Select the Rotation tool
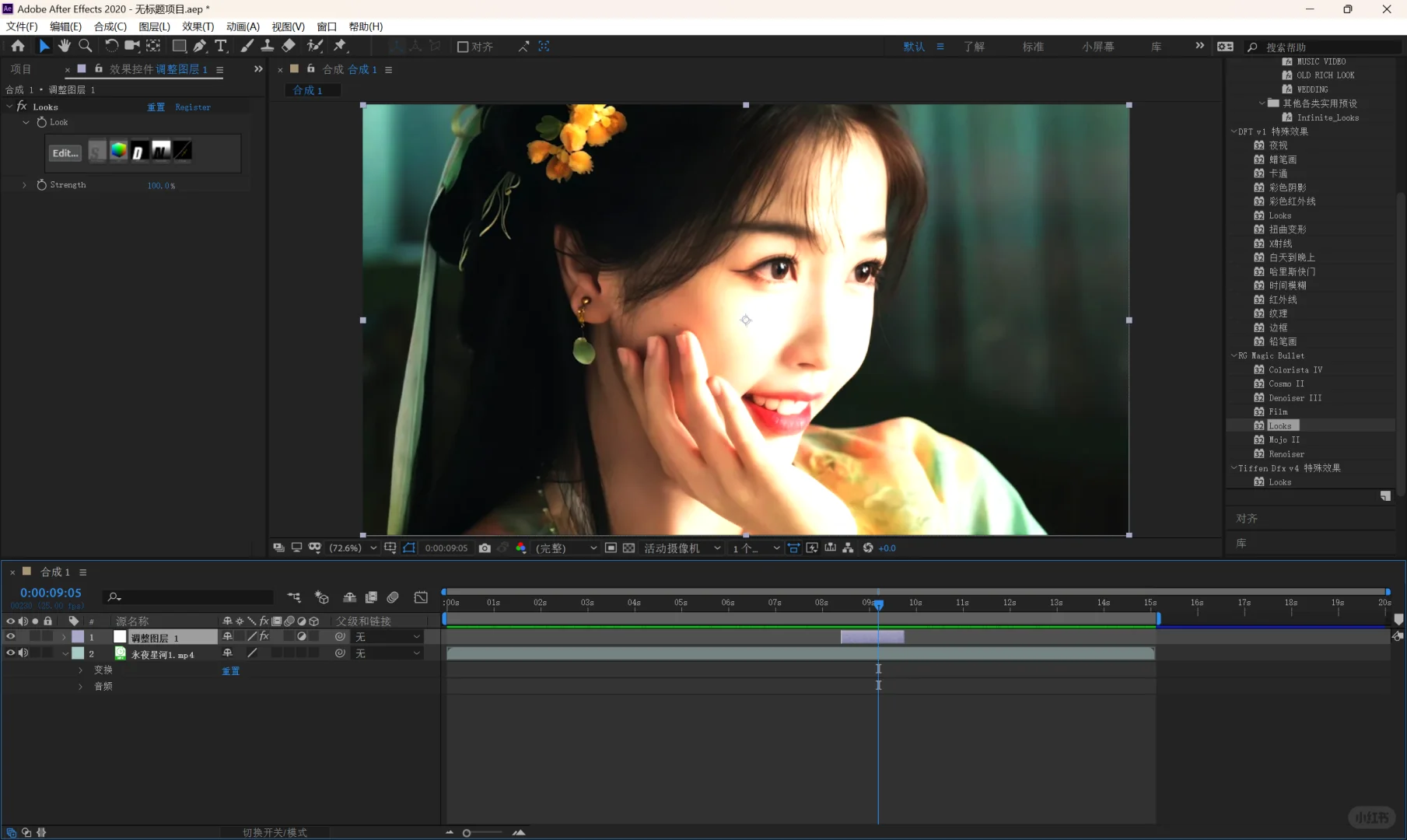Viewport: 1407px width, 840px height. tap(111, 47)
